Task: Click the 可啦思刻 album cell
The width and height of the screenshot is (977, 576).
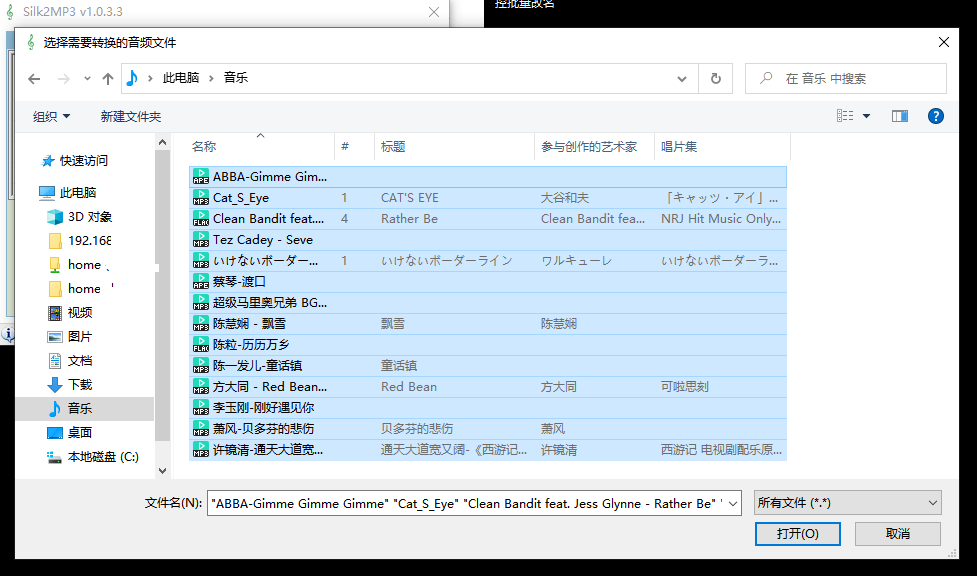Action: [x=685, y=387]
